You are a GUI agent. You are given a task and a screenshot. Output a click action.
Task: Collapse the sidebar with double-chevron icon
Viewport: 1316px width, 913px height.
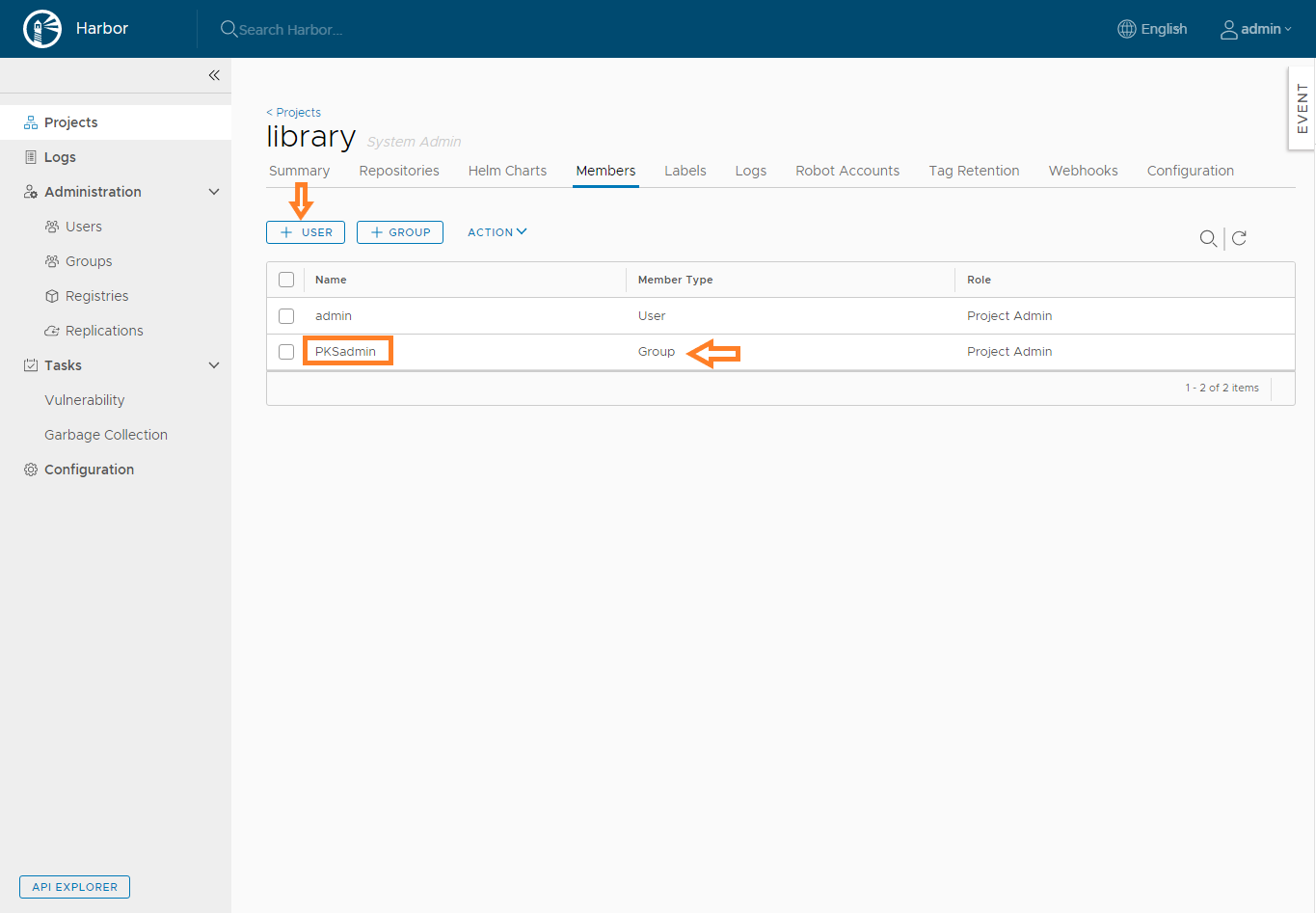[x=214, y=75]
